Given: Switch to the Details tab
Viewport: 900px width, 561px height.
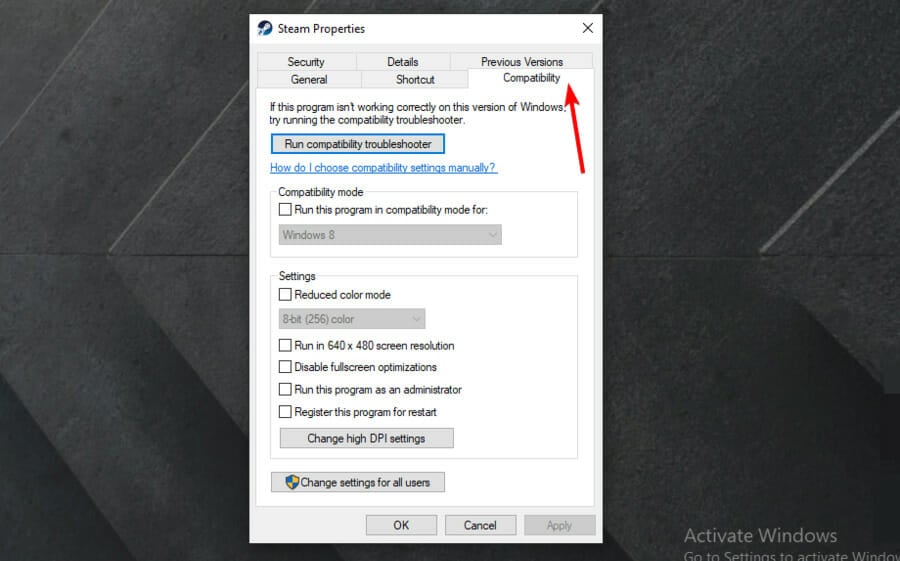Looking at the screenshot, I should coord(403,61).
